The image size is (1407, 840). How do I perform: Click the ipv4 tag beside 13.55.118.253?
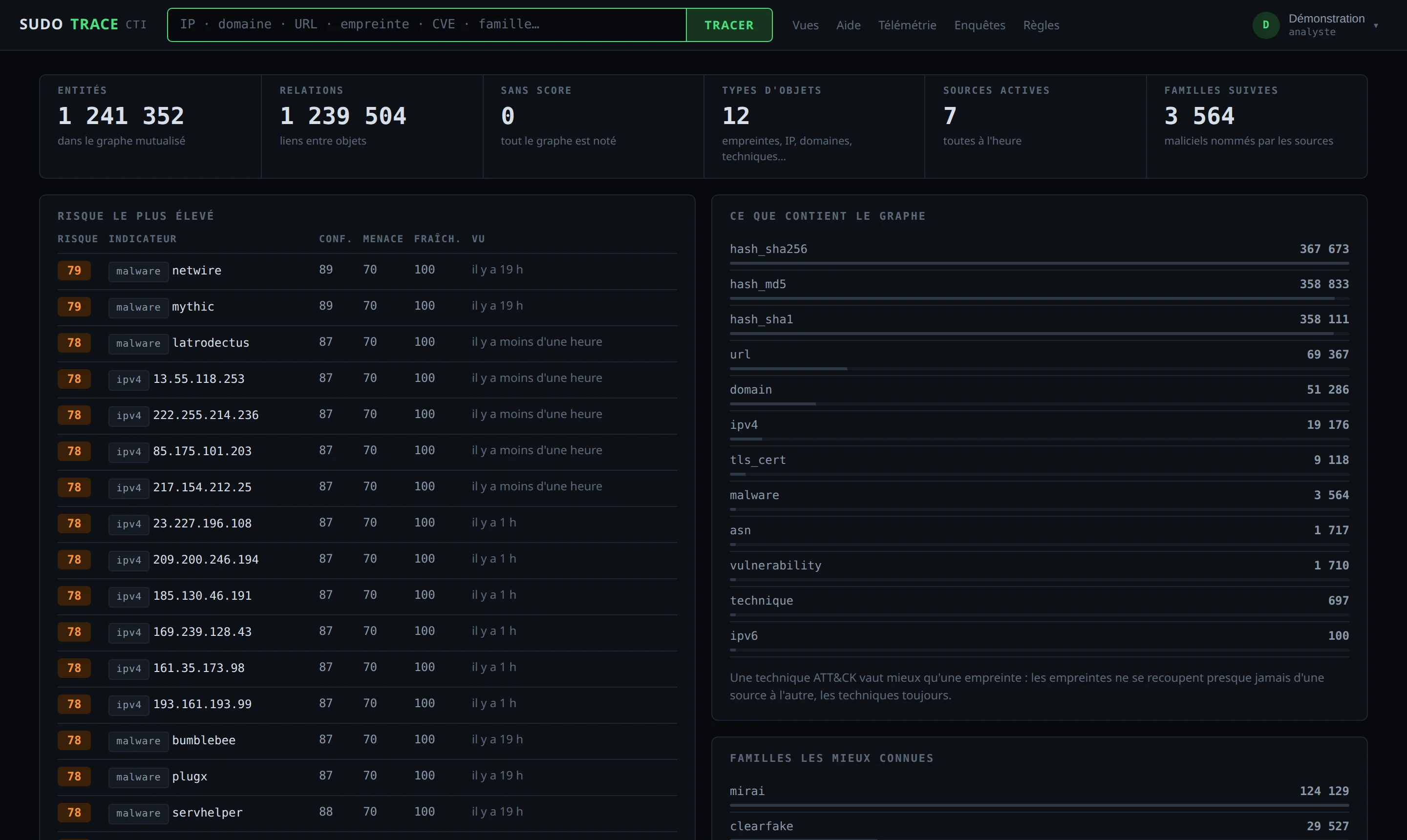tap(128, 380)
